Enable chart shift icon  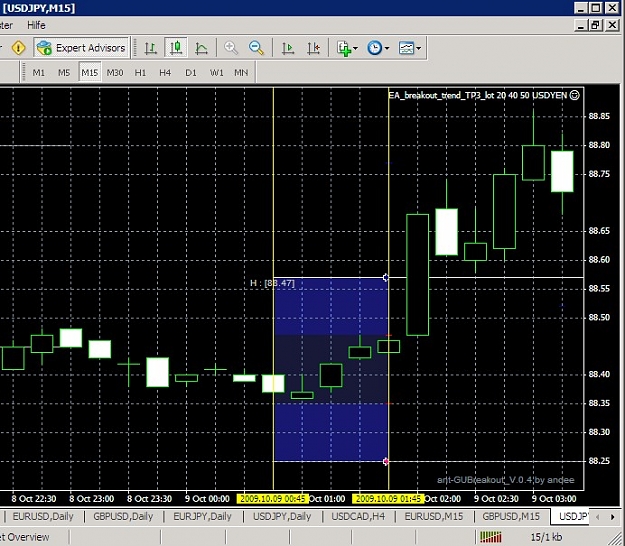[314, 48]
